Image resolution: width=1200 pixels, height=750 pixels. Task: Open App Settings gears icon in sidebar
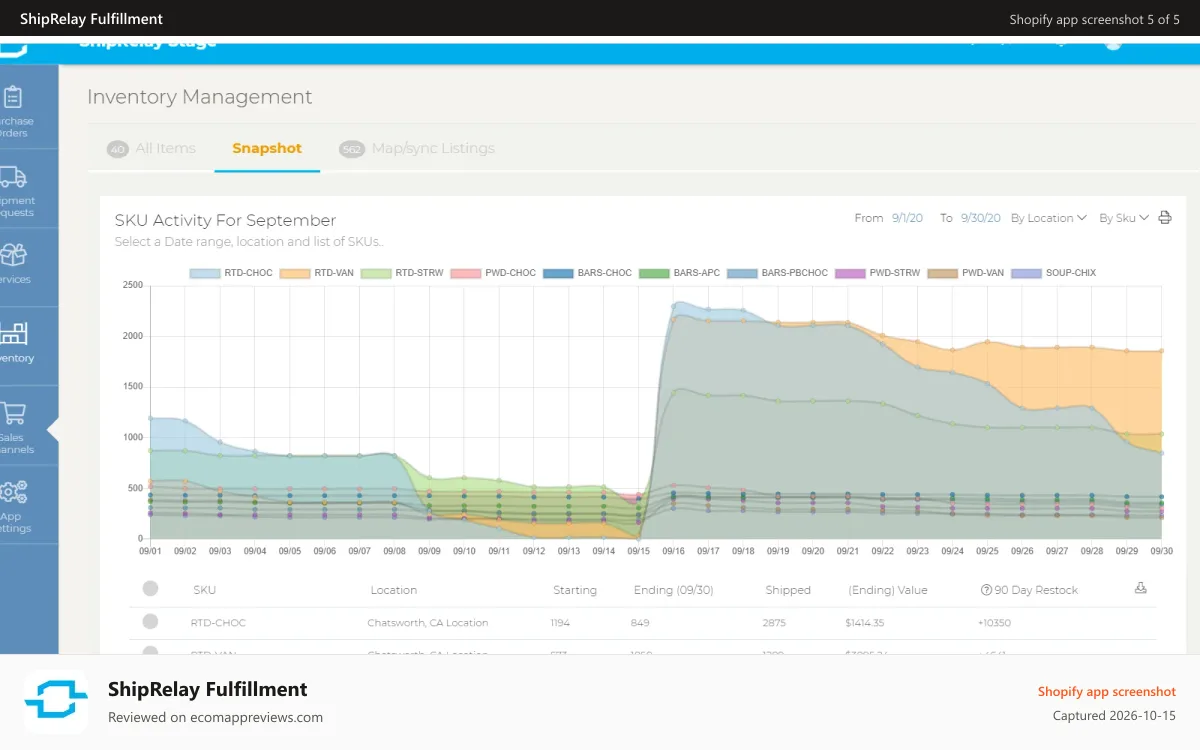click(13, 492)
